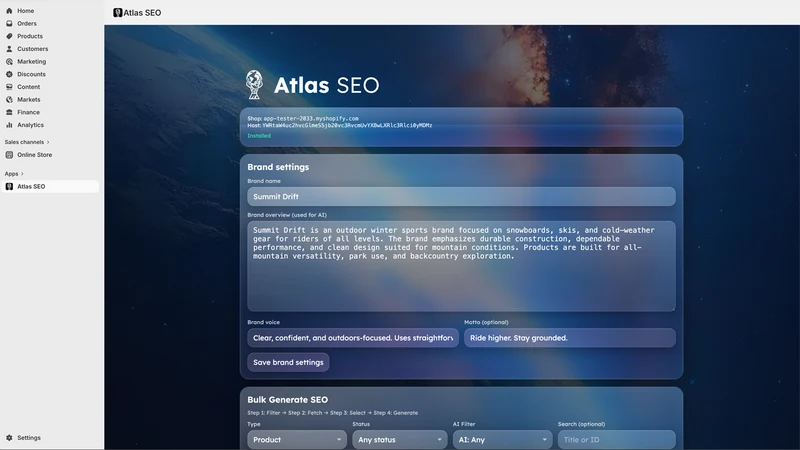Navigate to Marketing
800x450 pixels.
32,62
